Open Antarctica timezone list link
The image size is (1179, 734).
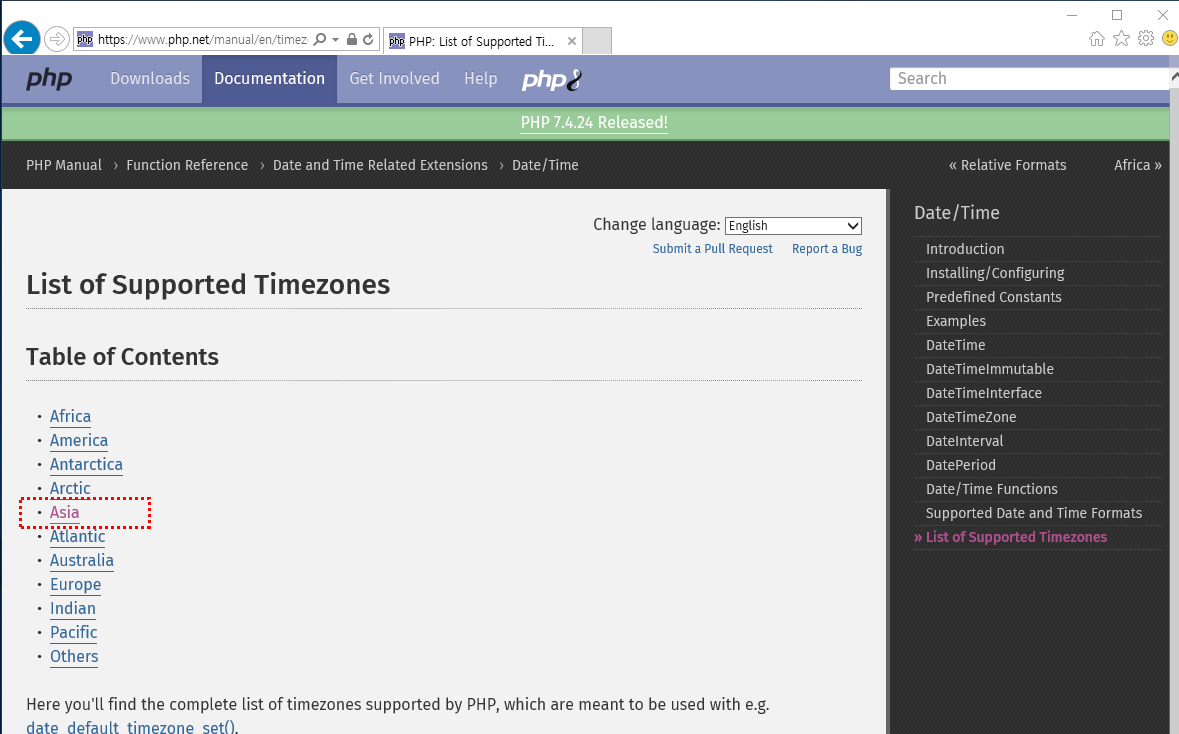86,465
